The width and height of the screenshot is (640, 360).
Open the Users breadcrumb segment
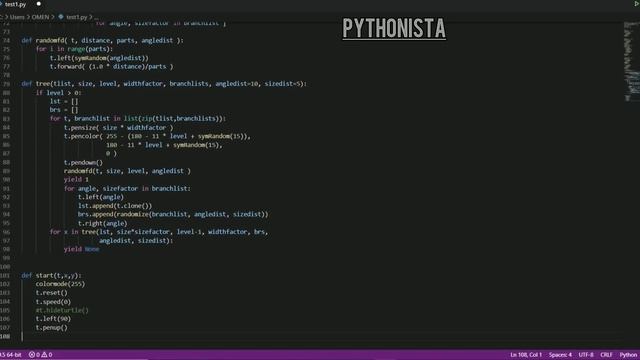click(x=17, y=17)
